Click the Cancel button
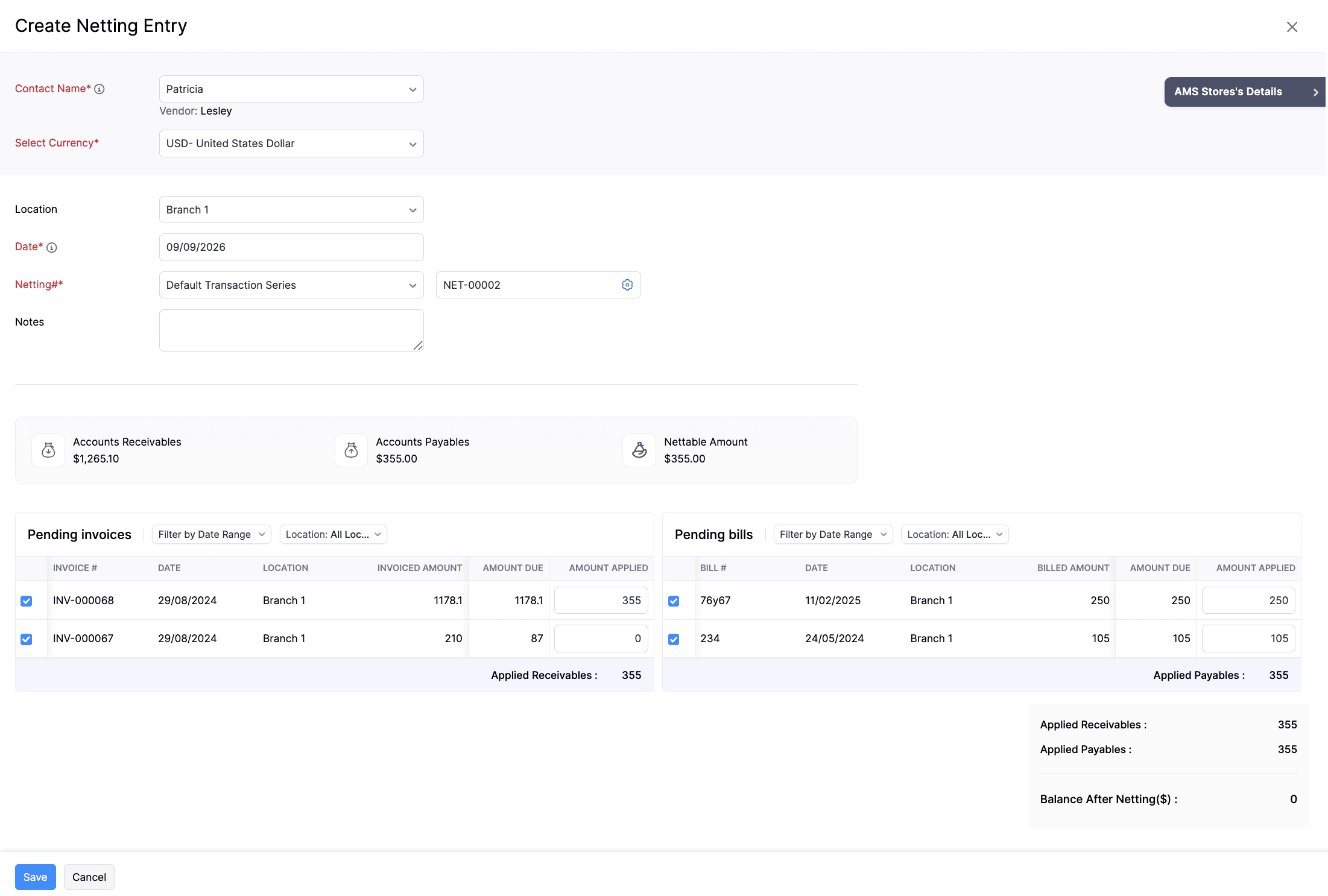 click(89, 877)
